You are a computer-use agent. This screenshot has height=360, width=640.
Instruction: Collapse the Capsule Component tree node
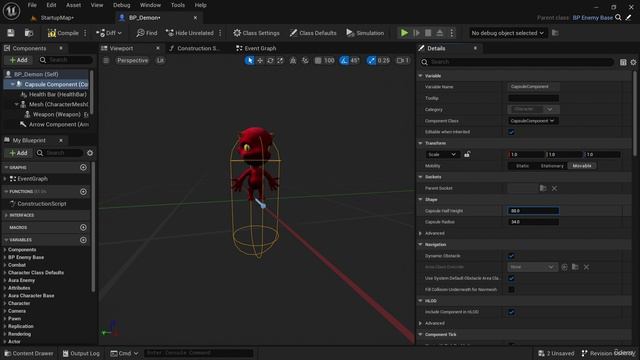tap(12, 84)
